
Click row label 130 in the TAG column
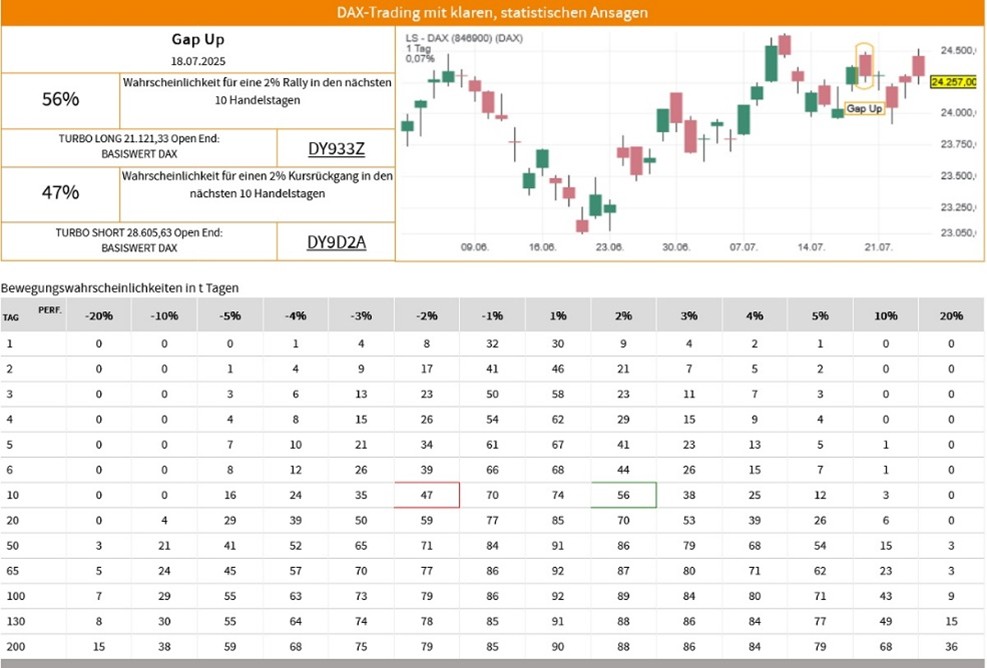coord(16,621)
